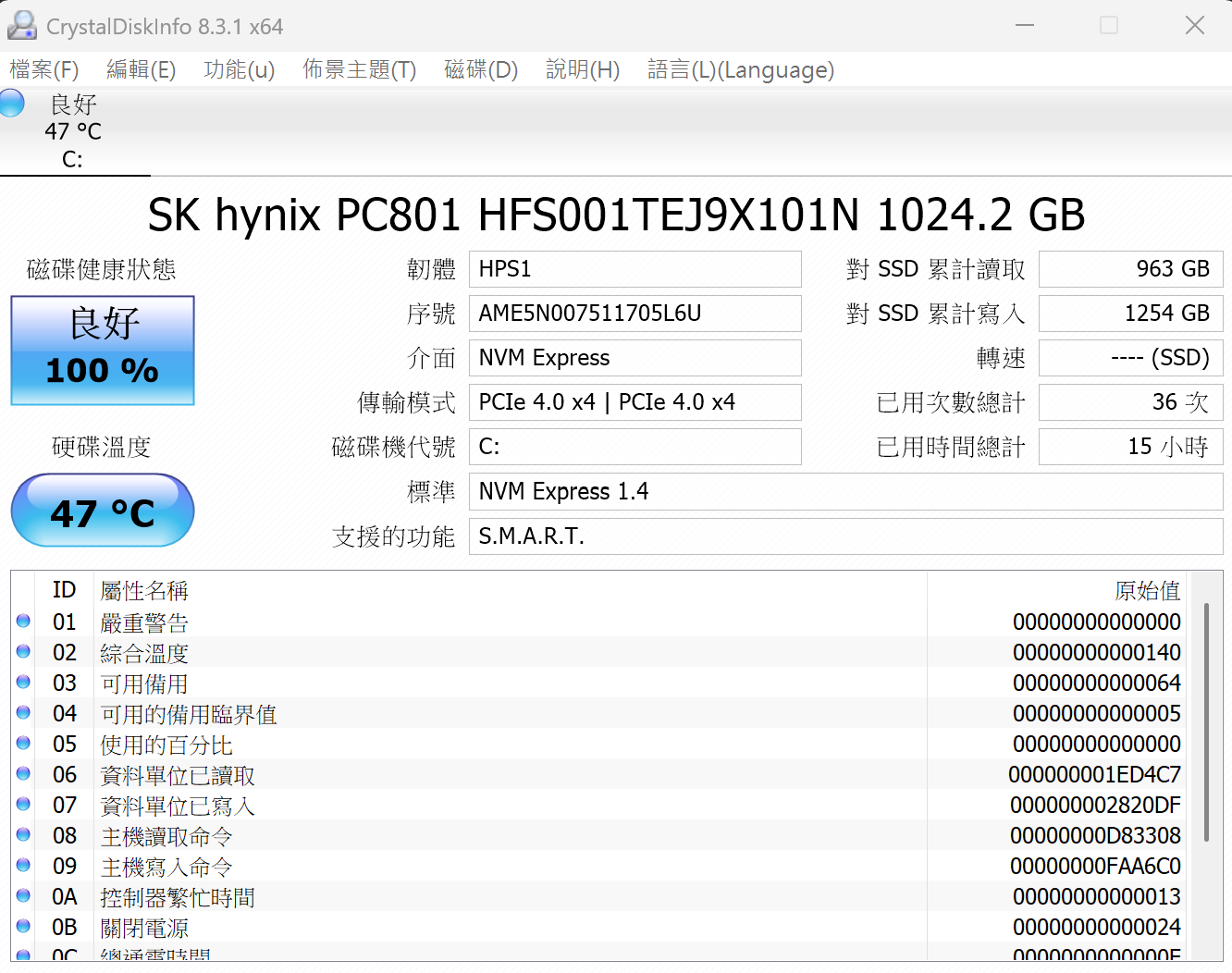
Task: Click status dot for attribute 04 可用的備用臨界值
Action: (x=24, y=713)
